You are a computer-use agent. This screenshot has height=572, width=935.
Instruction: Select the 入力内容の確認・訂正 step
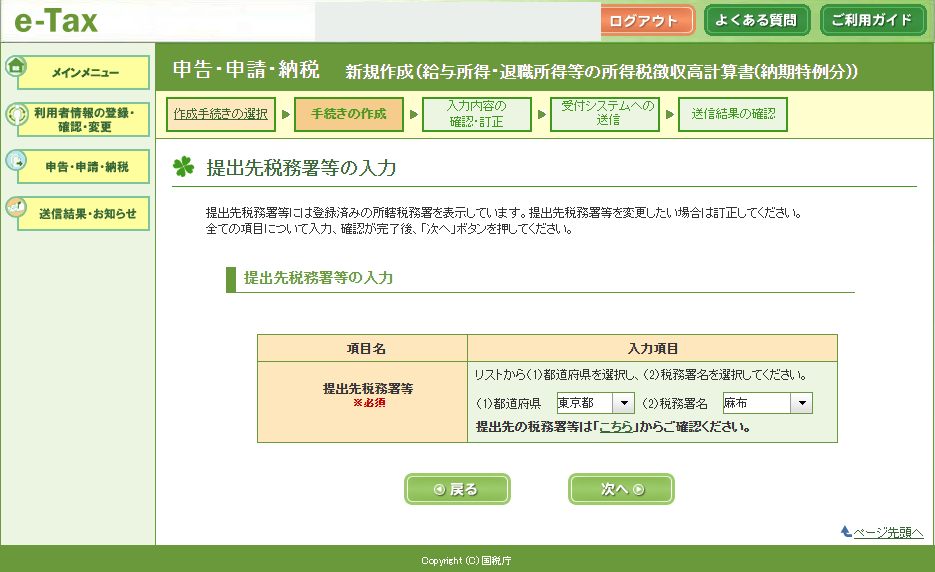pos(476,114)
